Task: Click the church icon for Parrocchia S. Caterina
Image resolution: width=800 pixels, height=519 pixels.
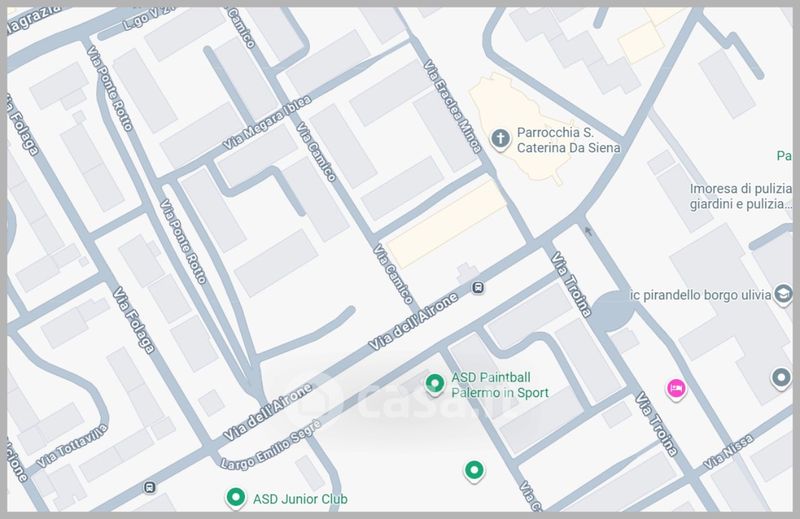Action: click(x=501, y=138)
